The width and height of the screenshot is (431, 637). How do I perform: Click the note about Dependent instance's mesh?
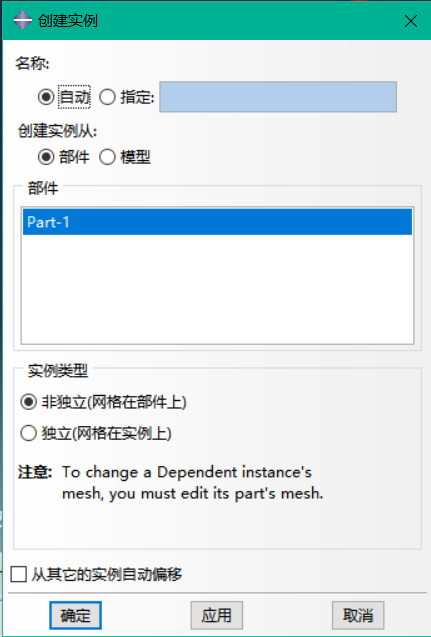click(x=193, y=483)
